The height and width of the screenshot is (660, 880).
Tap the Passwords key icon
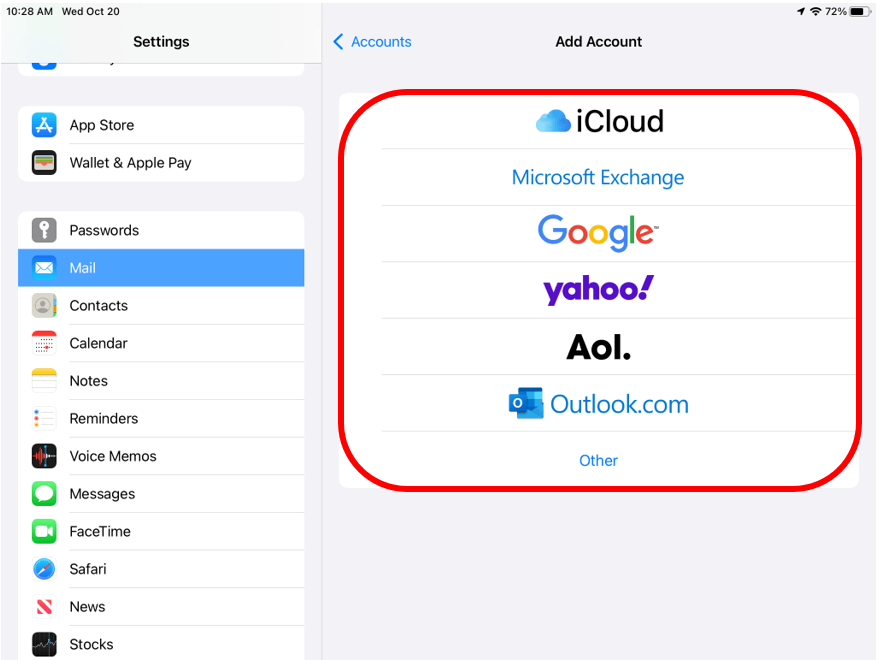pyautogui.click(x=44, y=230)
